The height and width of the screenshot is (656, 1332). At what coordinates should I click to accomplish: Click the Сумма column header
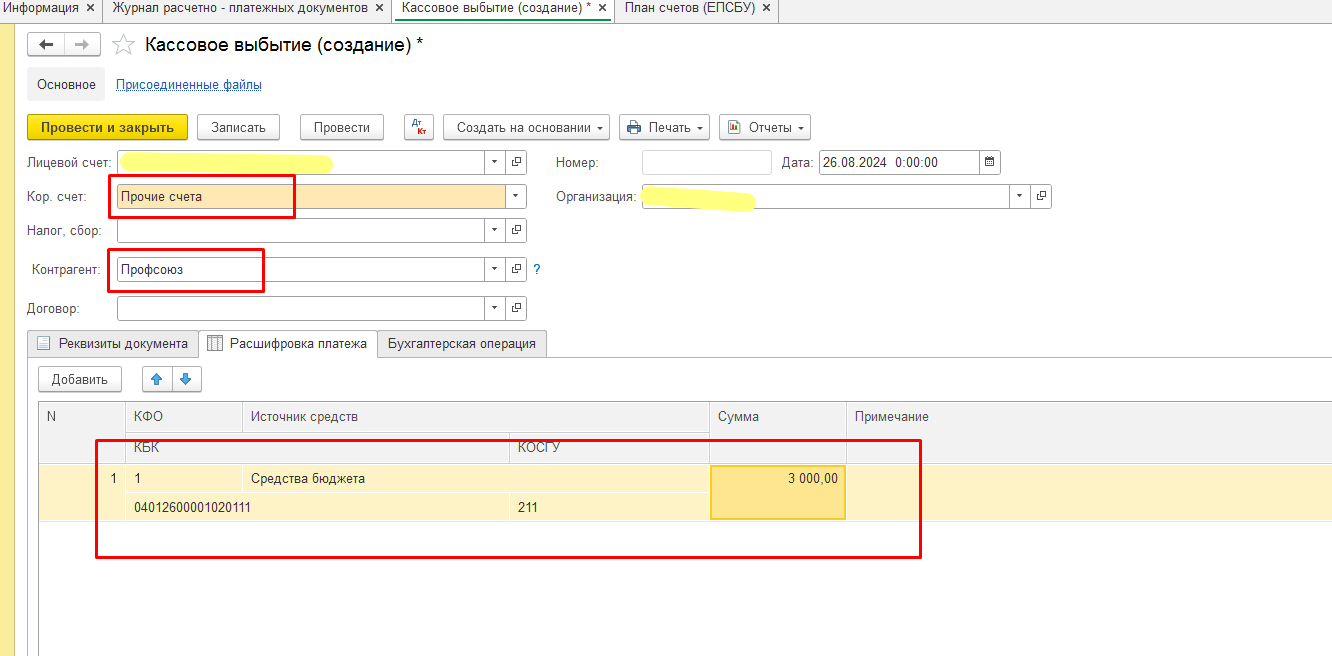[x=778, y=416]
